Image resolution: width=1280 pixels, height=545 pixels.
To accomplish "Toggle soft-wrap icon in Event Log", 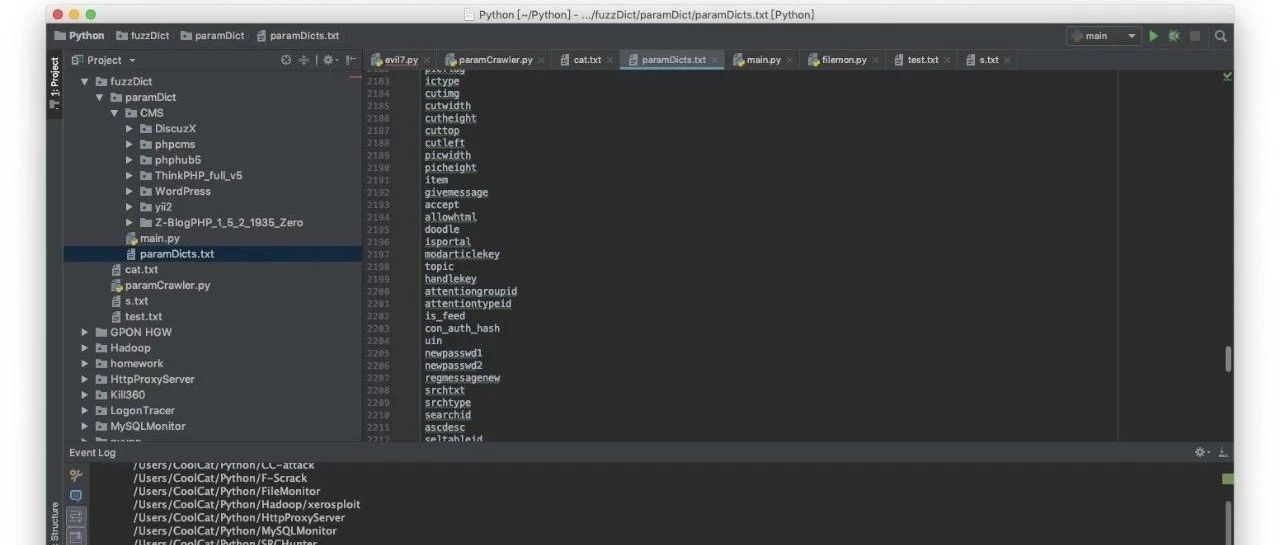I will coord(76,516).
